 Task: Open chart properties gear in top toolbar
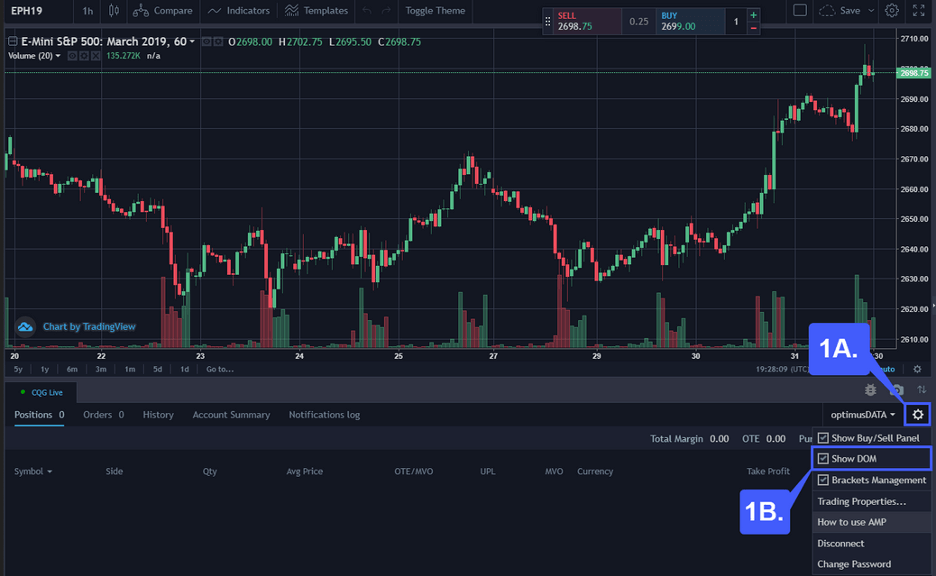[891, 11]
